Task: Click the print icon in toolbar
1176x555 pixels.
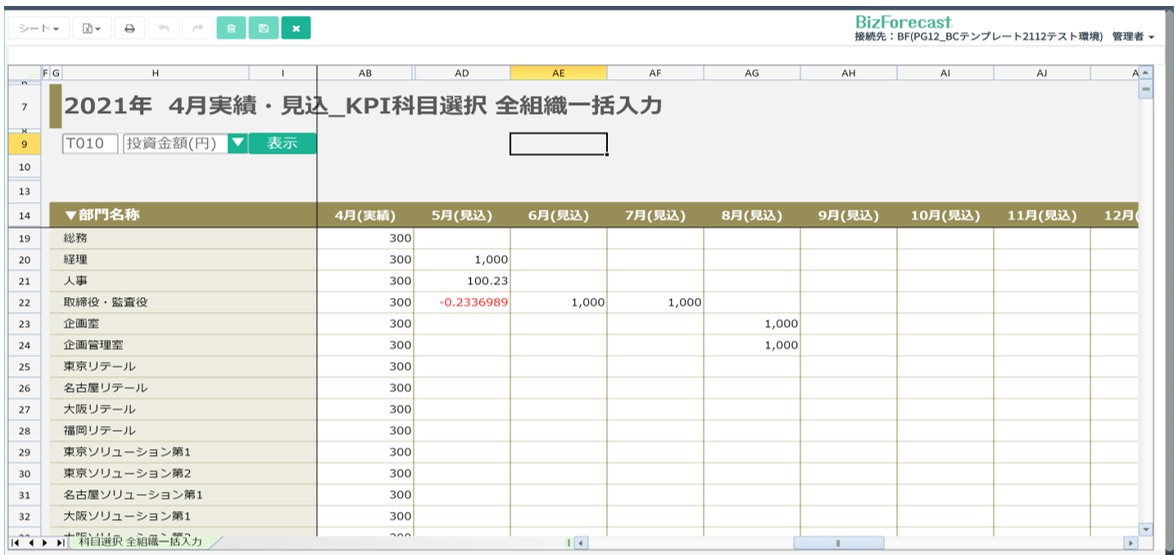Action: [x=129, y=29]
